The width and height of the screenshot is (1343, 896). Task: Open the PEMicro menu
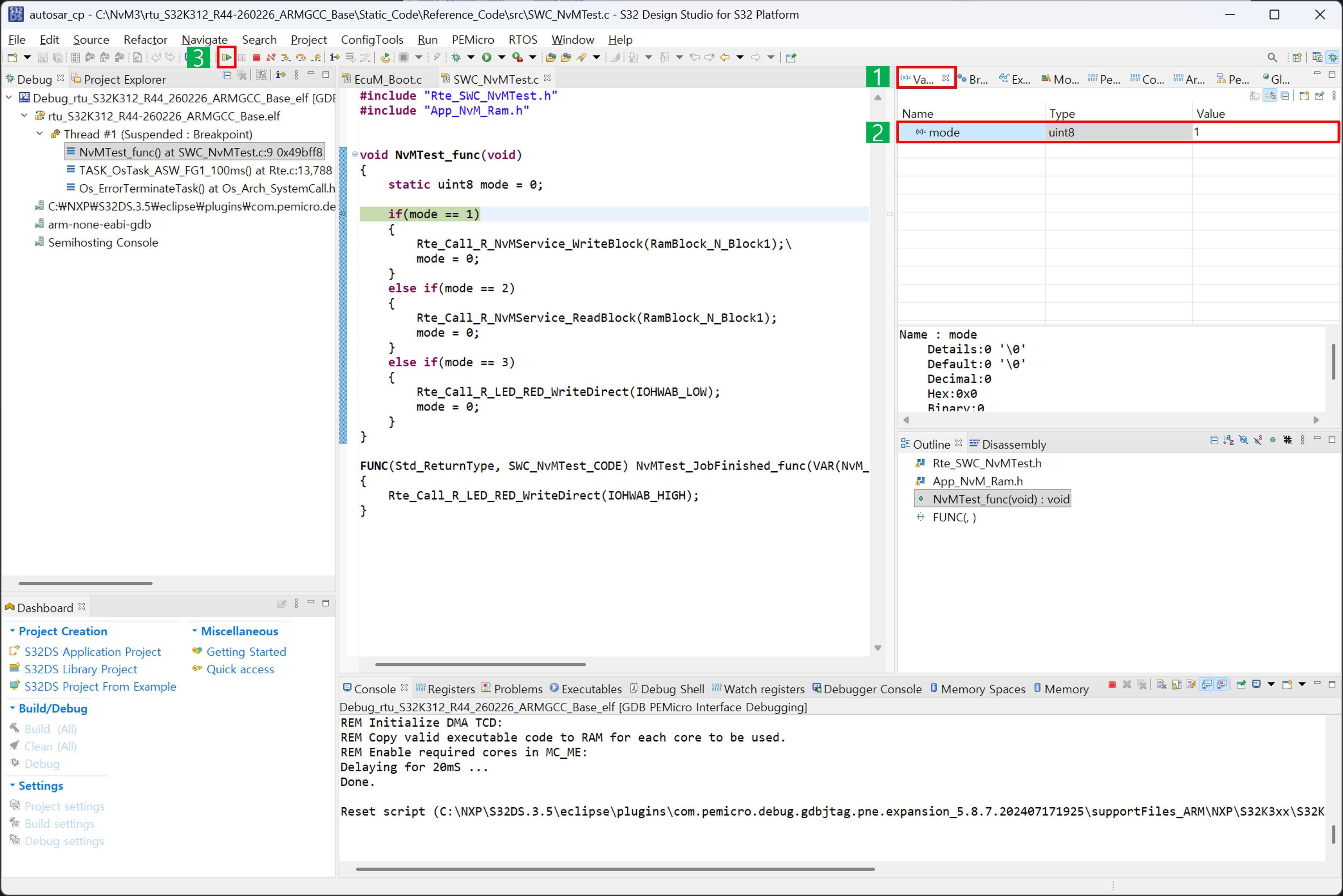pyautogui.click(x=473, y=39)
